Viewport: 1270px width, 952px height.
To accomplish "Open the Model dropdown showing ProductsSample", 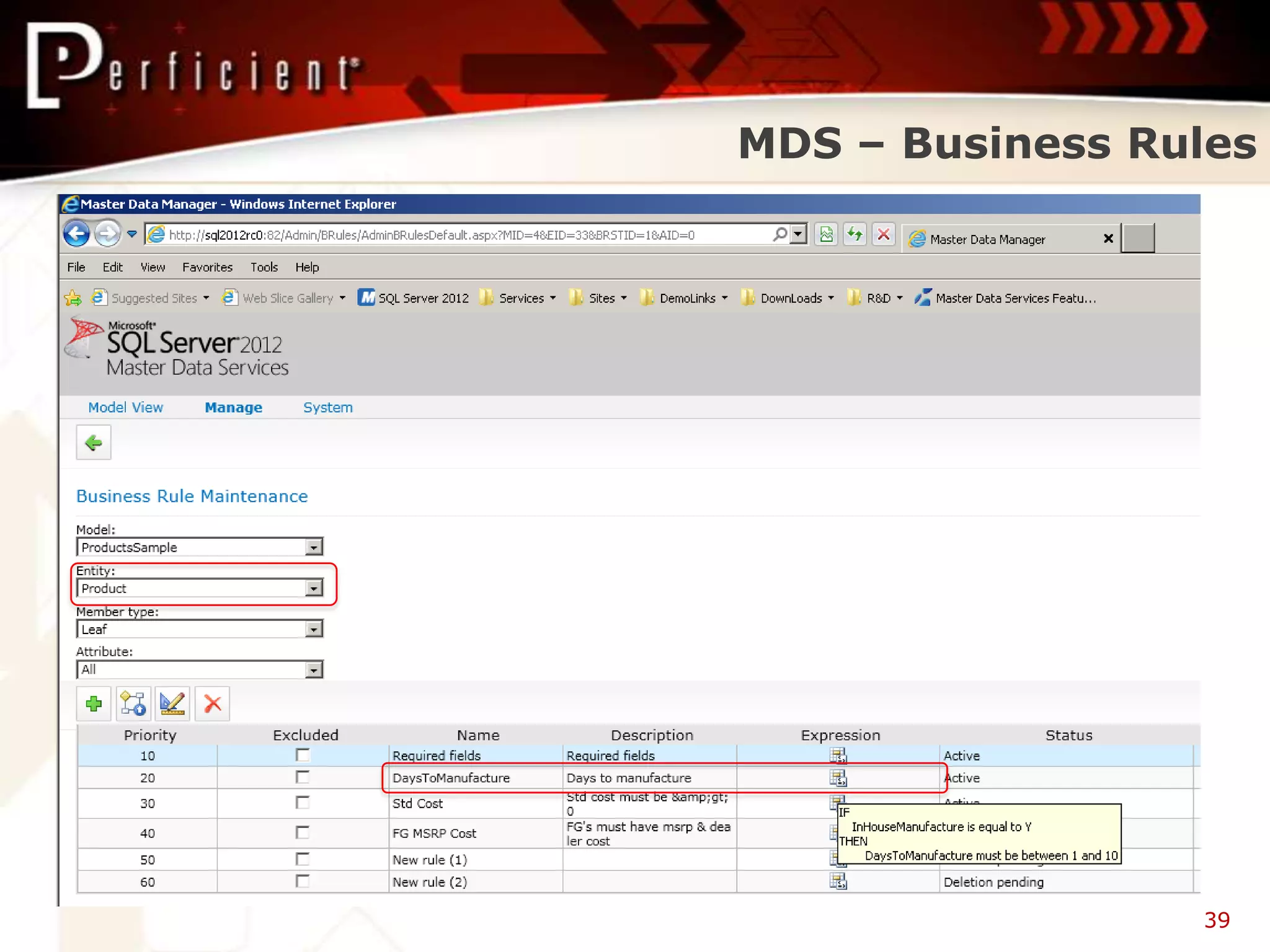I will [x=200, y=547].
